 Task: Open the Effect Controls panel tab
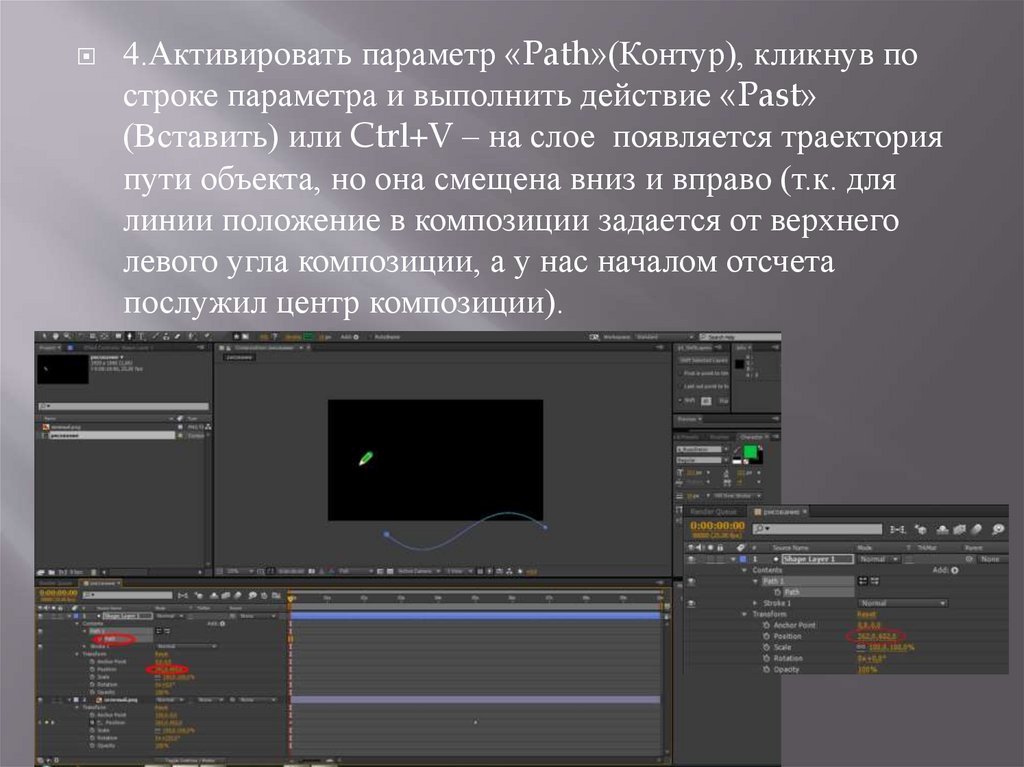[118, 348]
